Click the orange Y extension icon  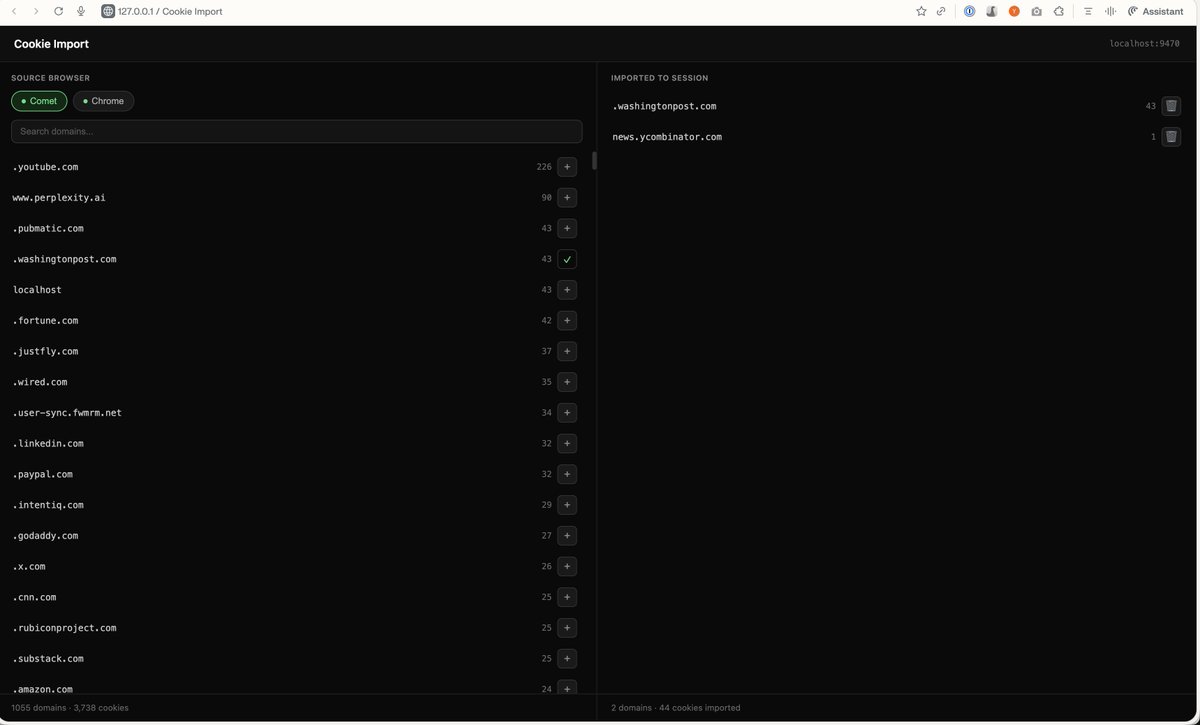[x=1014, y=11]
